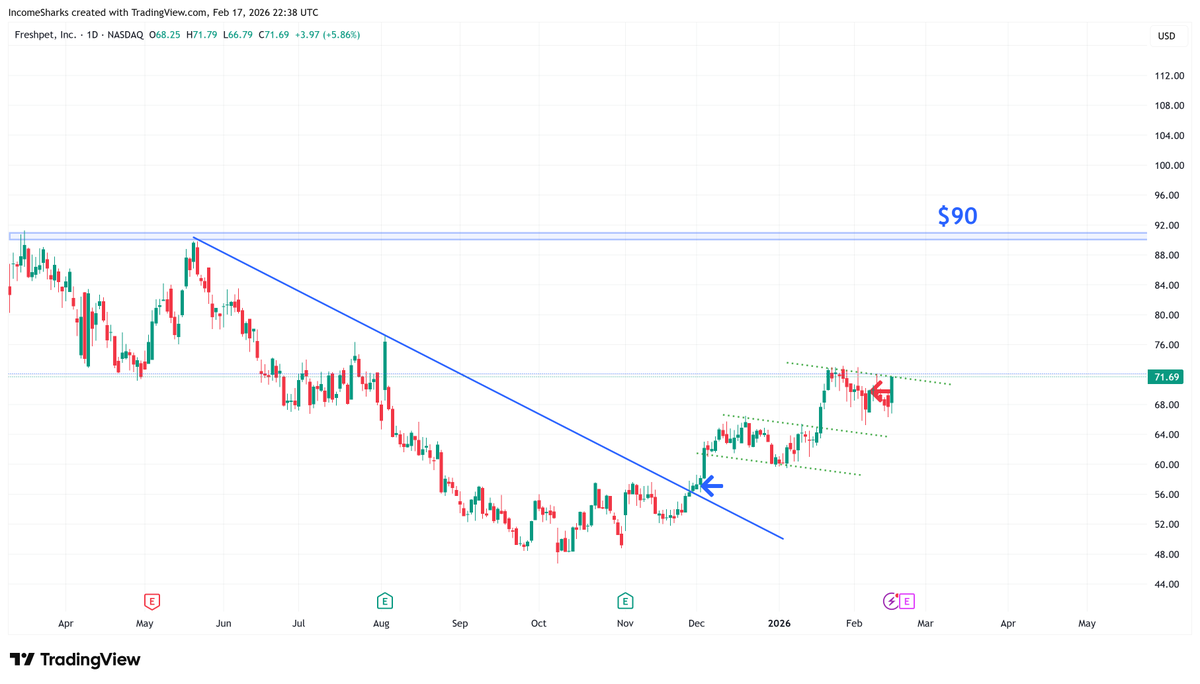Click the 44.00 price axis label

click(1169, 585)
